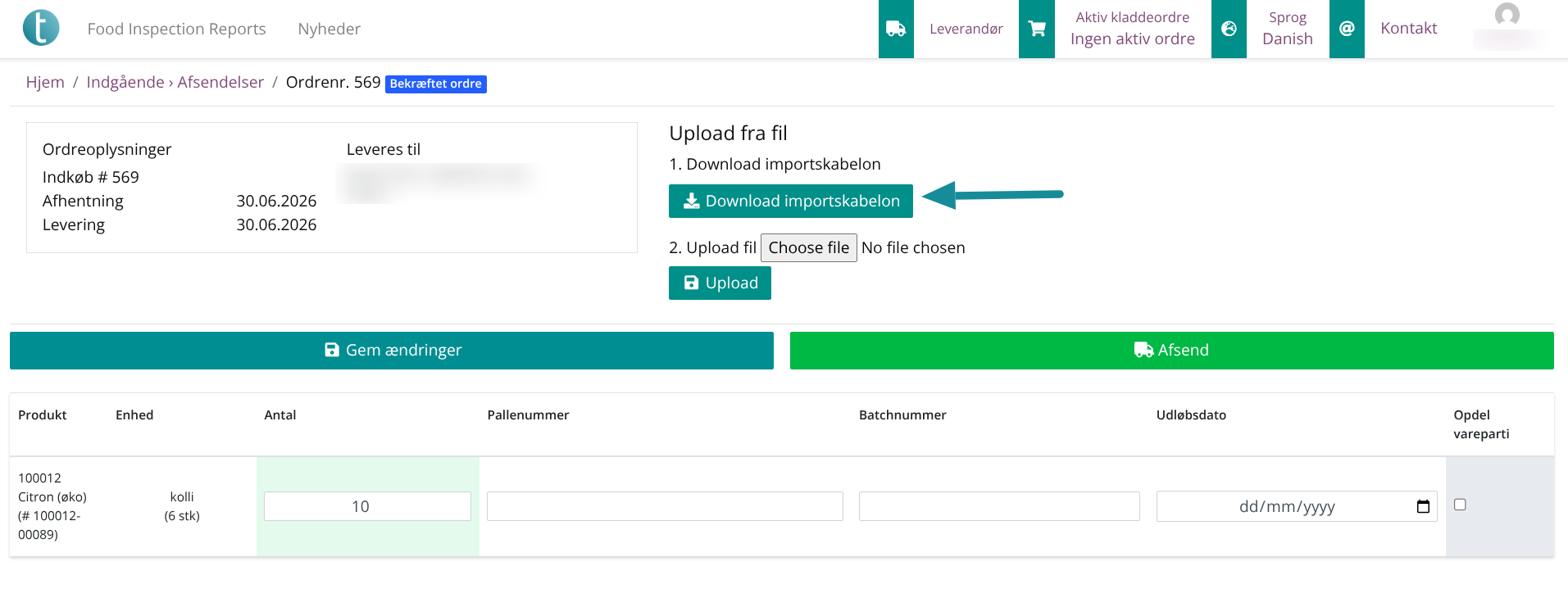This screenshot has width=1568, height=589.
Task: Open the Aktiv kladdeordre menu
Action: (x=1132, y=29)
